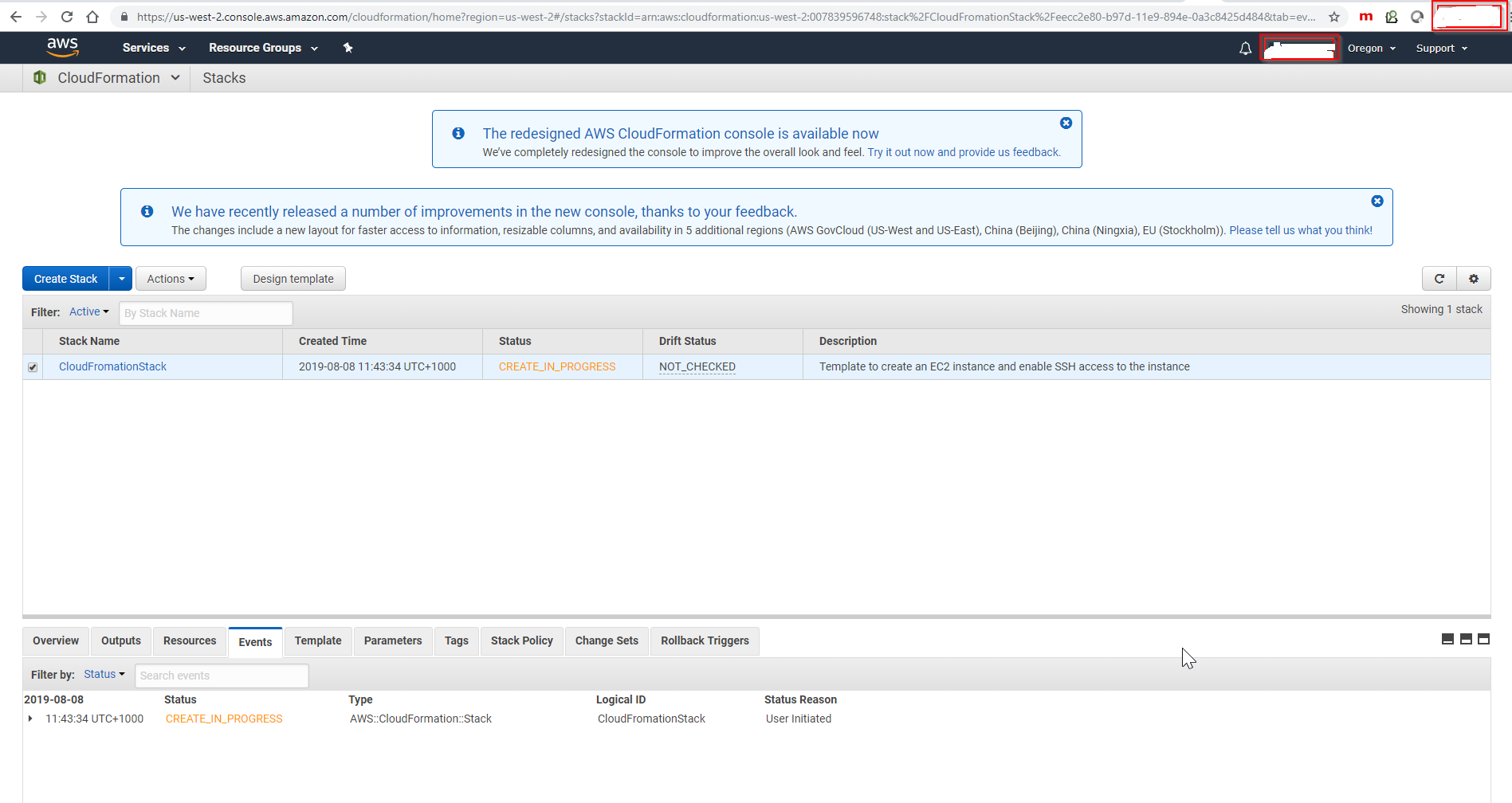
Task: Reload the browser page
Action: (67, 17)
